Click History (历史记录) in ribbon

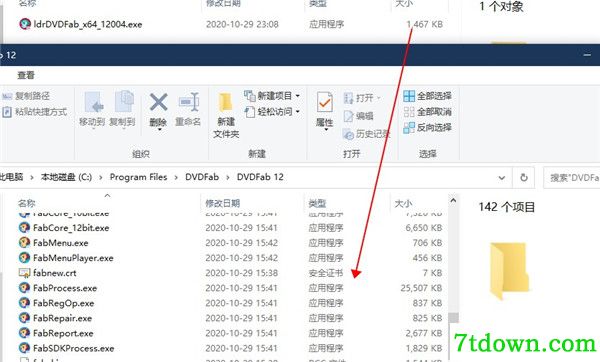click(366, 134)
